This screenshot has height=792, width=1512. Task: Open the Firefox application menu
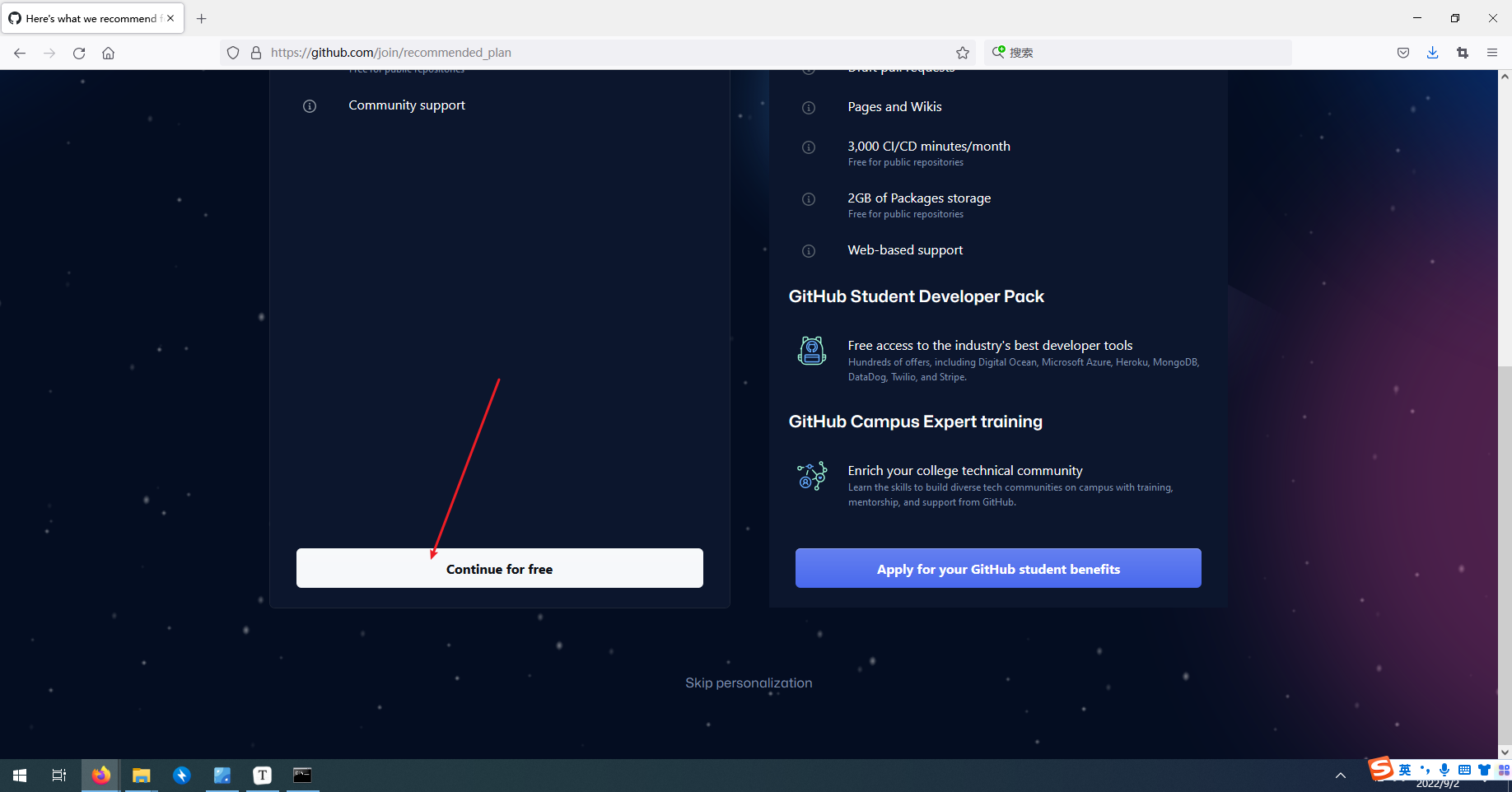pos(1492,53)
